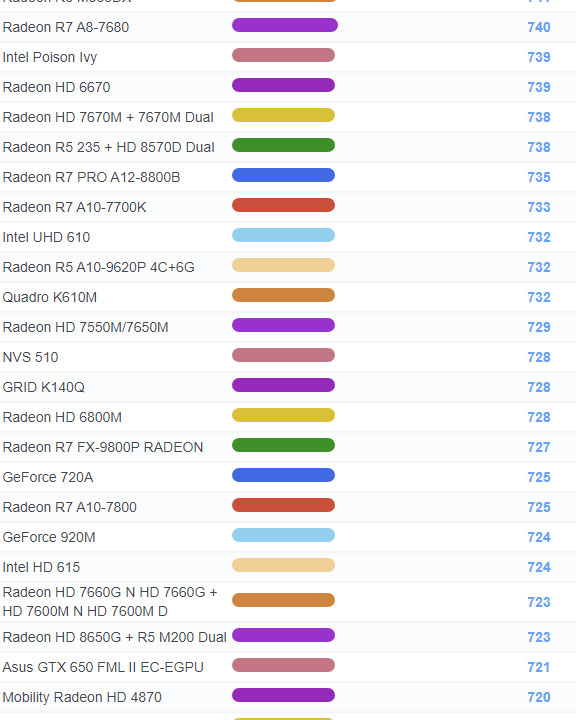Click score 725 for GeForce 720A

point(539,477)
